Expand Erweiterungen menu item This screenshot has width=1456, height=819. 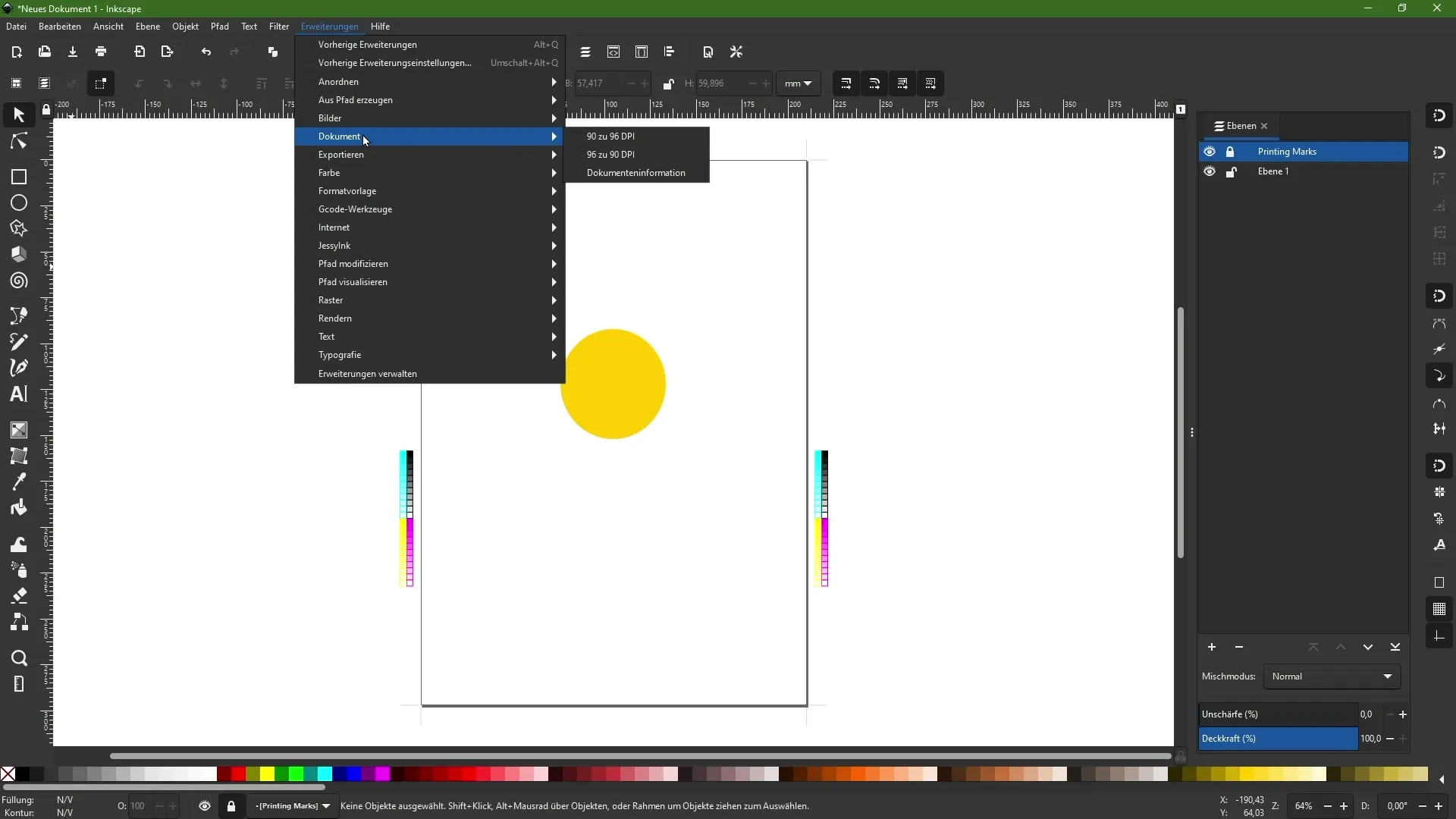[329, 26]
